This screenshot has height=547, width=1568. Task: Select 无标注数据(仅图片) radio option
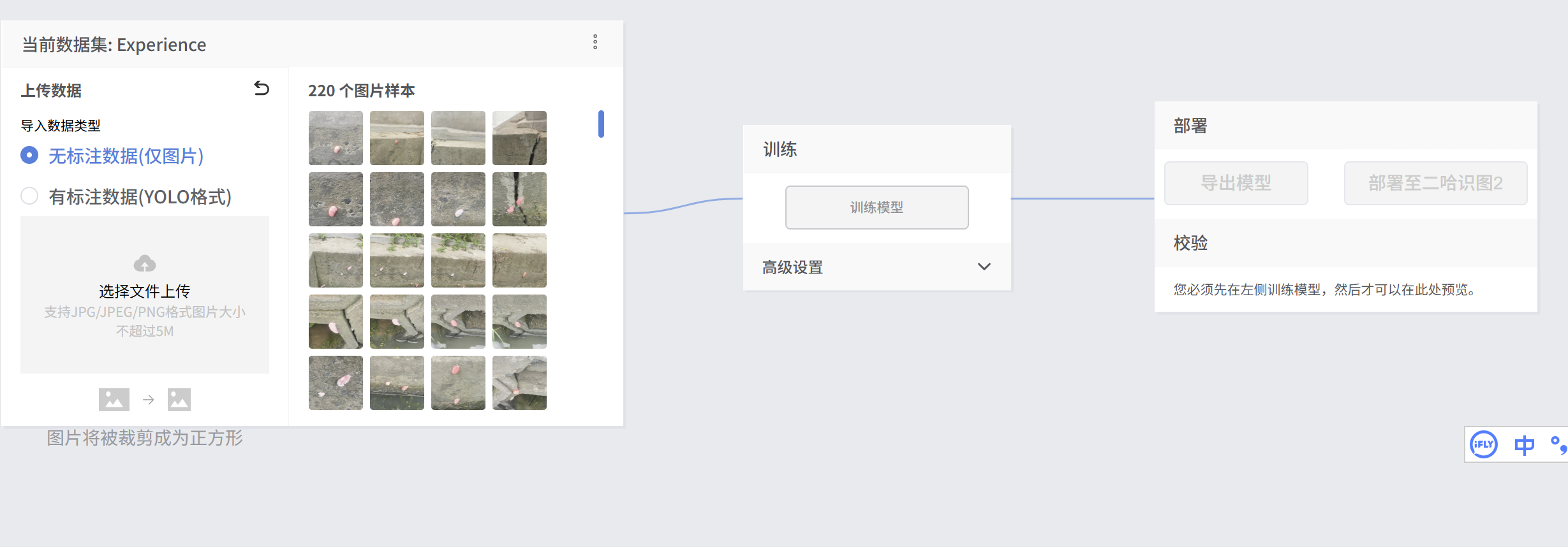(29, 156)
